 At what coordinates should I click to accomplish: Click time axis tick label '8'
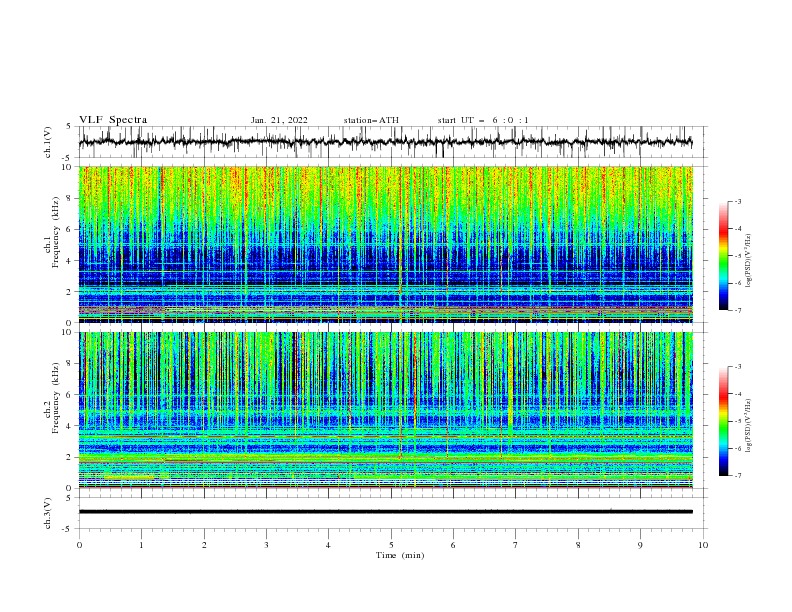578,545
